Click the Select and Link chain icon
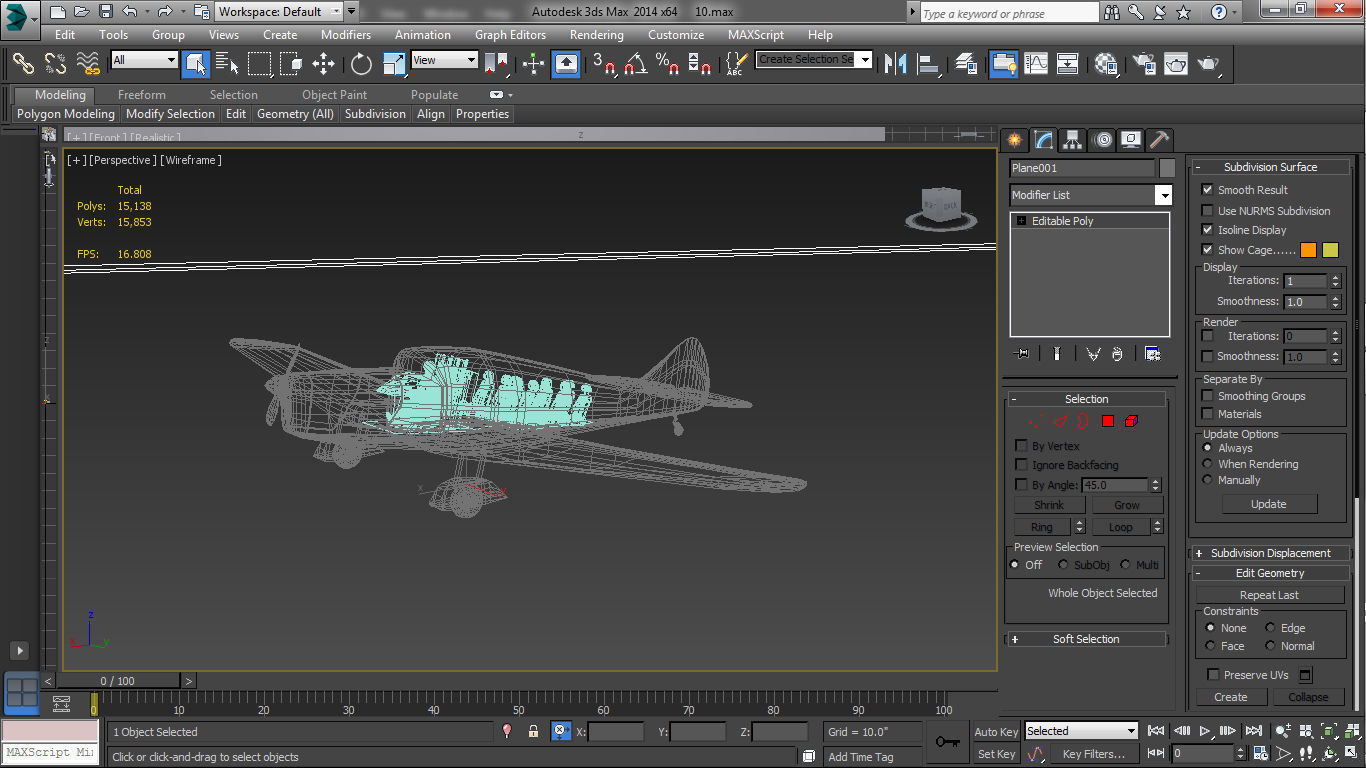Screen dimensions: 1366x768 pyautogui.click(x=23, y=64)
